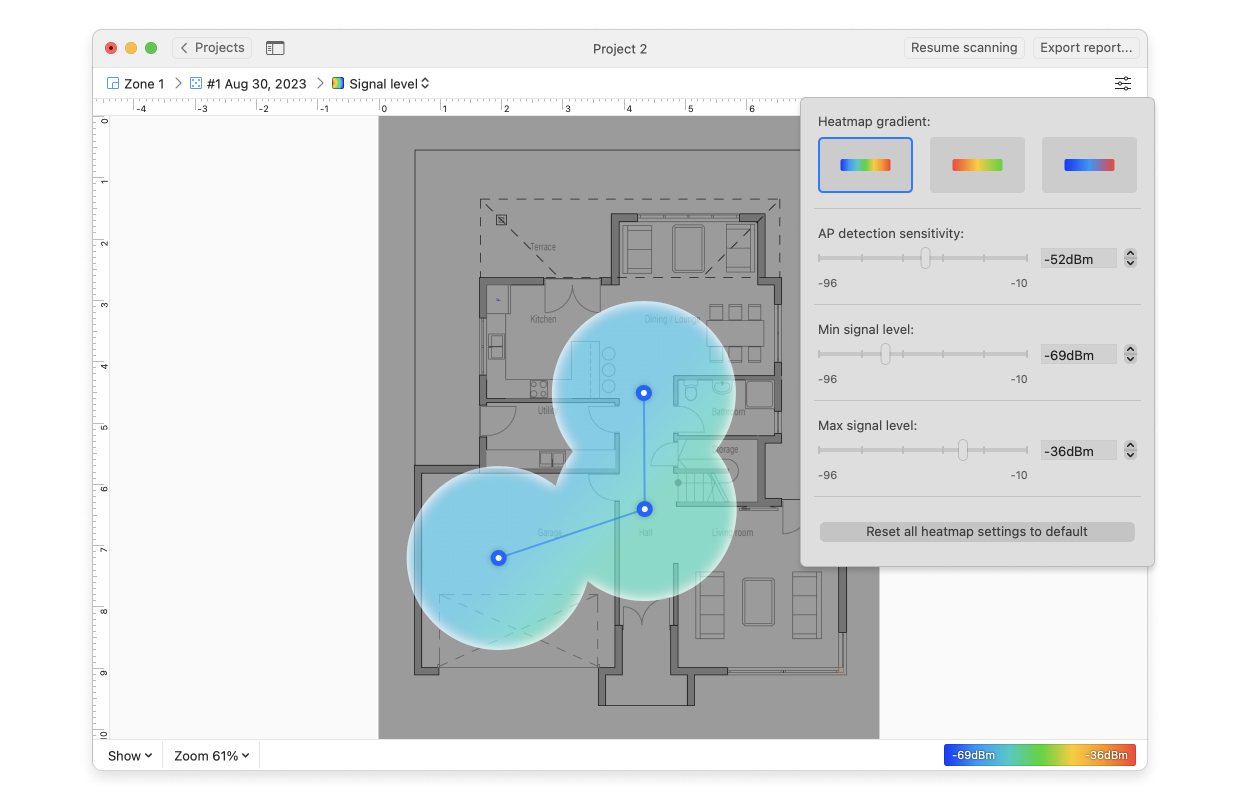Click the measurement point in the Garage

pyautogui.click(x=498, y=558)
